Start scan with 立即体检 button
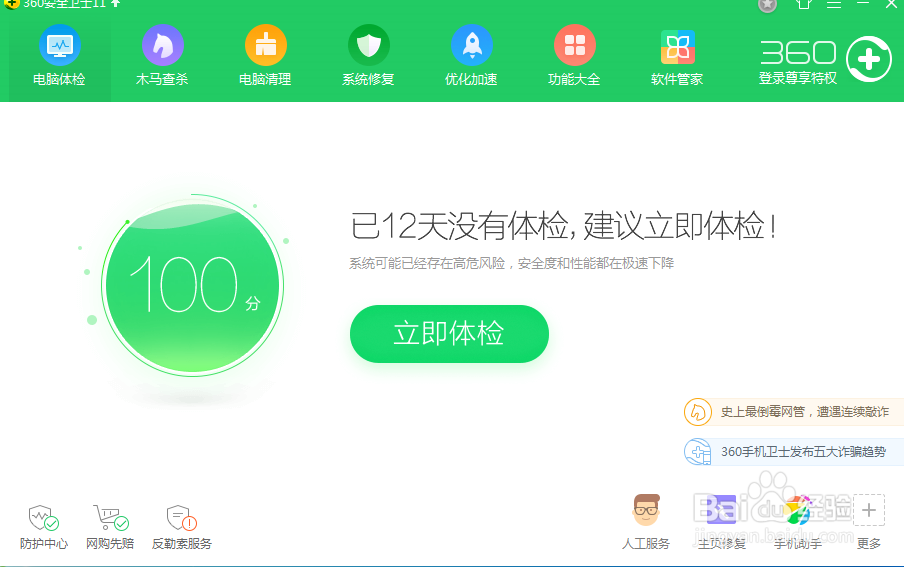Viewport: 904px width, 567px height. [449, 334]
